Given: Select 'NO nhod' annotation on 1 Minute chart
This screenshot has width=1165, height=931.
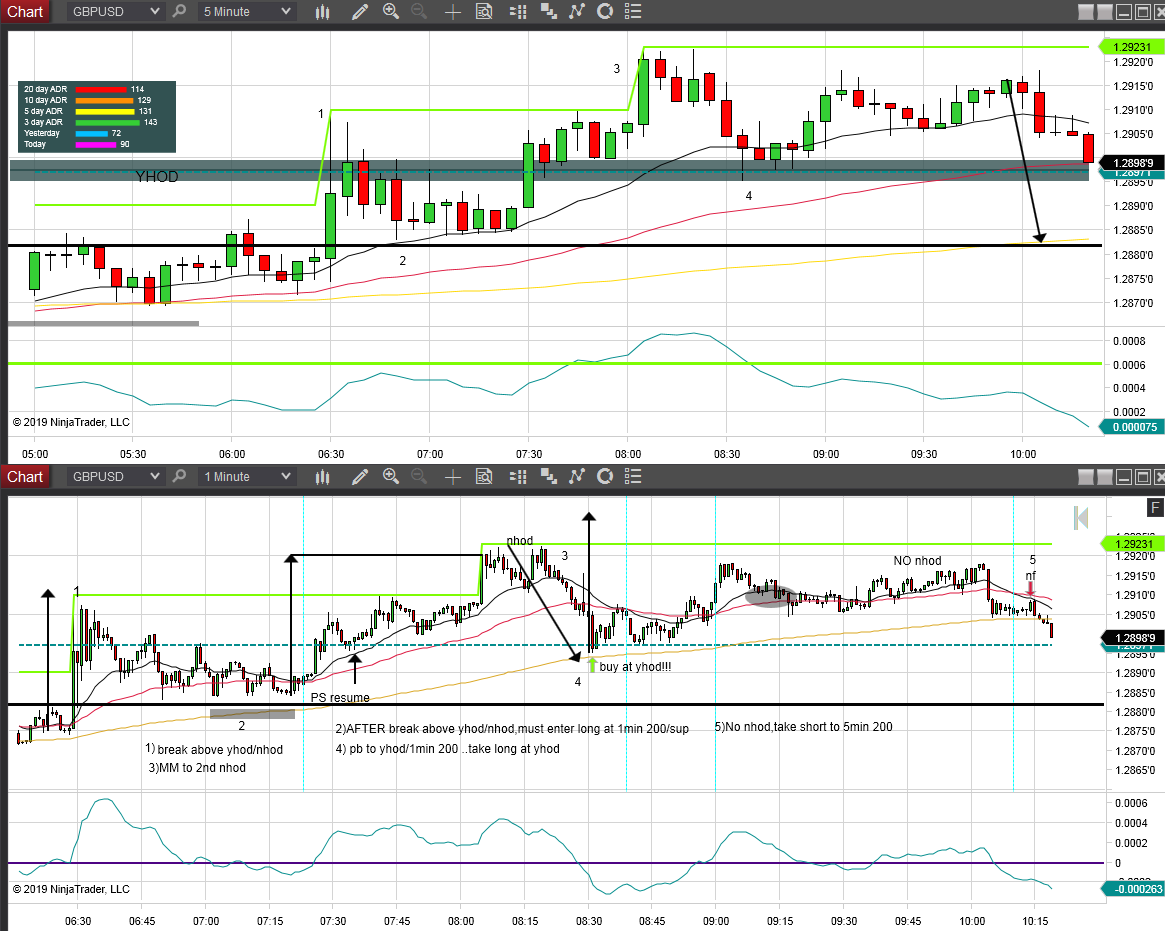Looking at the screenshot, I should [918, 560].
